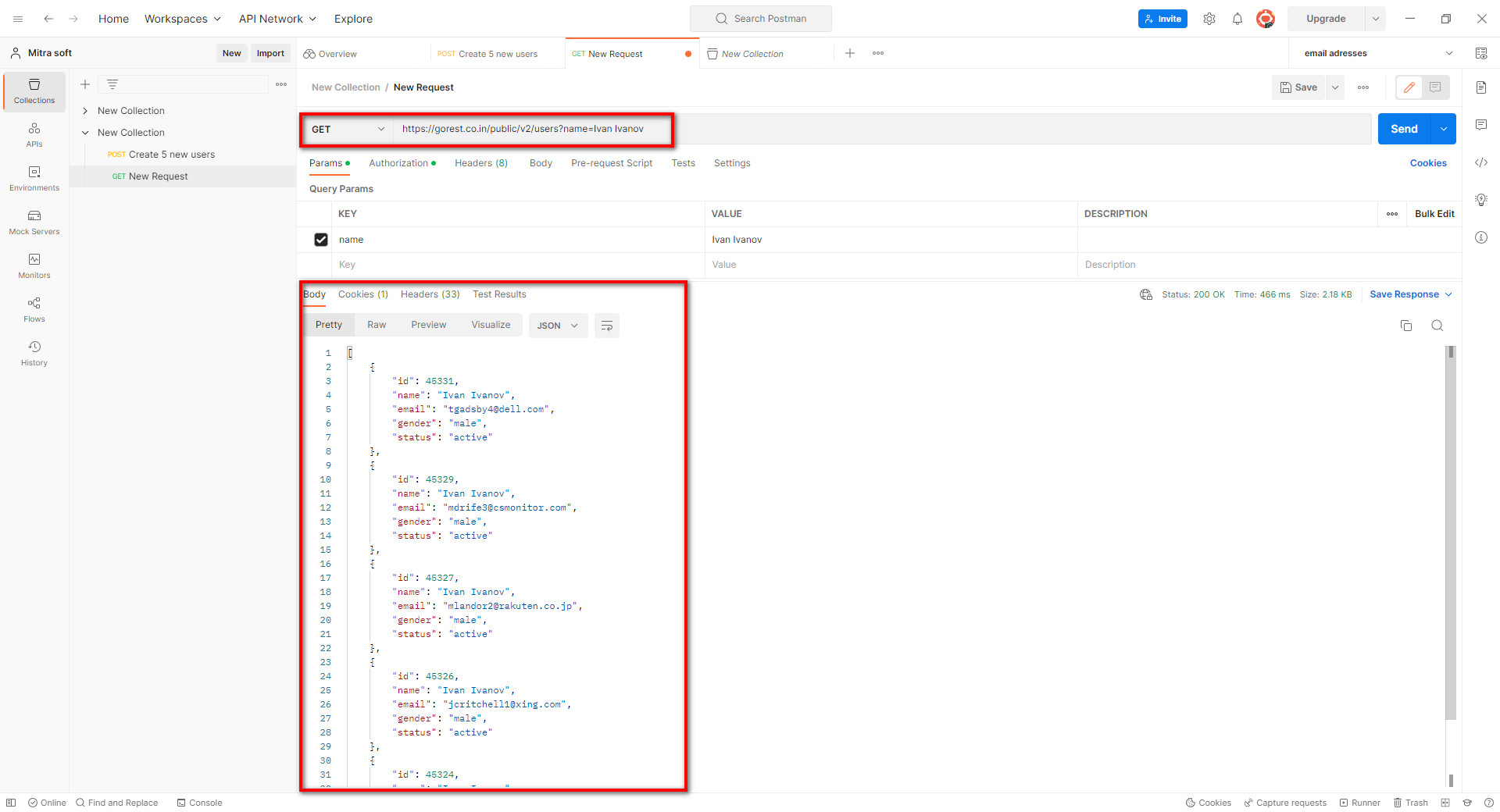
Task: Switch to the Authorization tab
Action: [x=402, y=163]
